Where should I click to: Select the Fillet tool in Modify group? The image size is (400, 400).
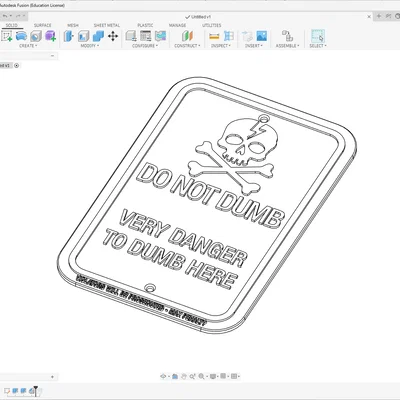83,36
